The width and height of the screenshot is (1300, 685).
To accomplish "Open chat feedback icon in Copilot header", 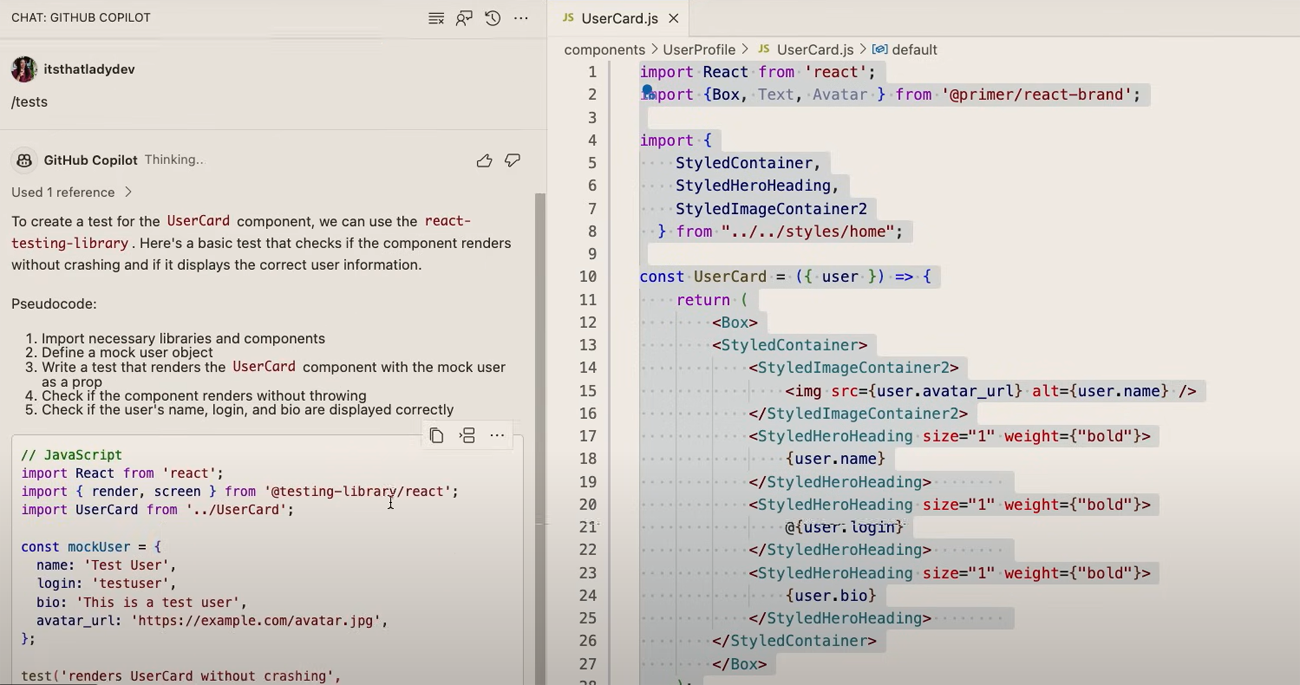I will pyautogui.click(x=464, y=18).
